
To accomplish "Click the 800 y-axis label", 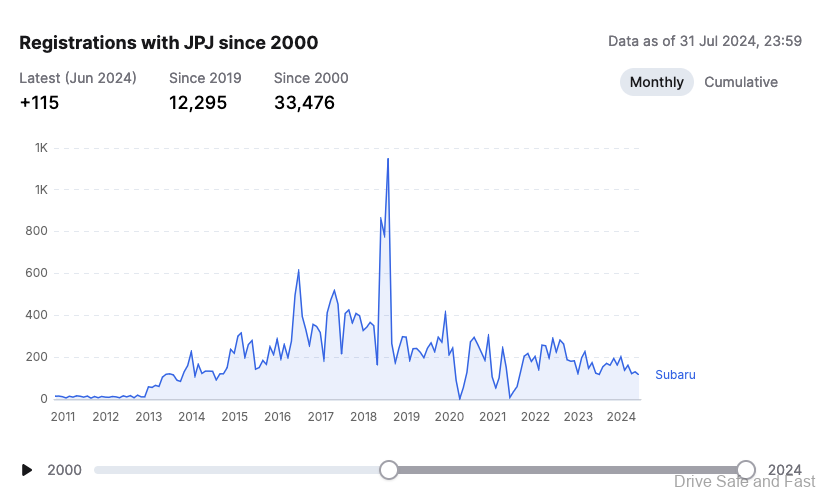I will [x=37, y=232].
